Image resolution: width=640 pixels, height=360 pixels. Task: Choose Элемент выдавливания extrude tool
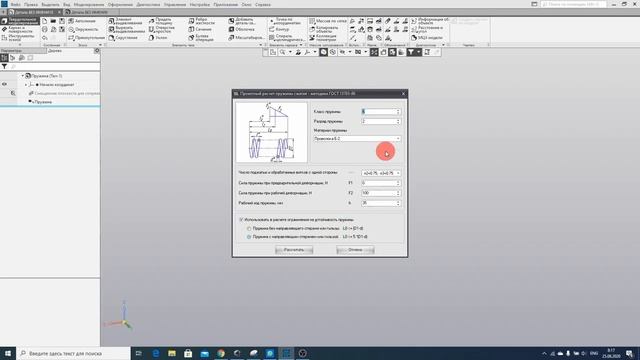point(127,21)
